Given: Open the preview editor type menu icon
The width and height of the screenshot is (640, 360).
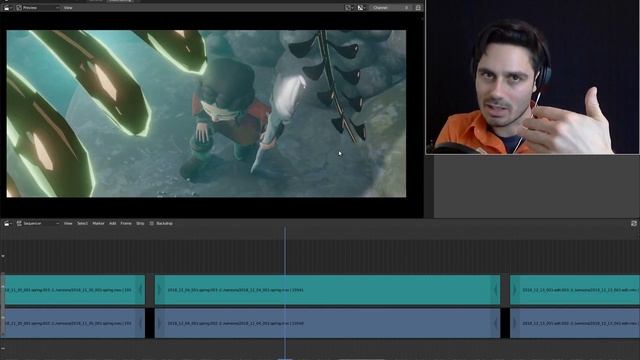Looking at the screenshot, I should [7, 7].
